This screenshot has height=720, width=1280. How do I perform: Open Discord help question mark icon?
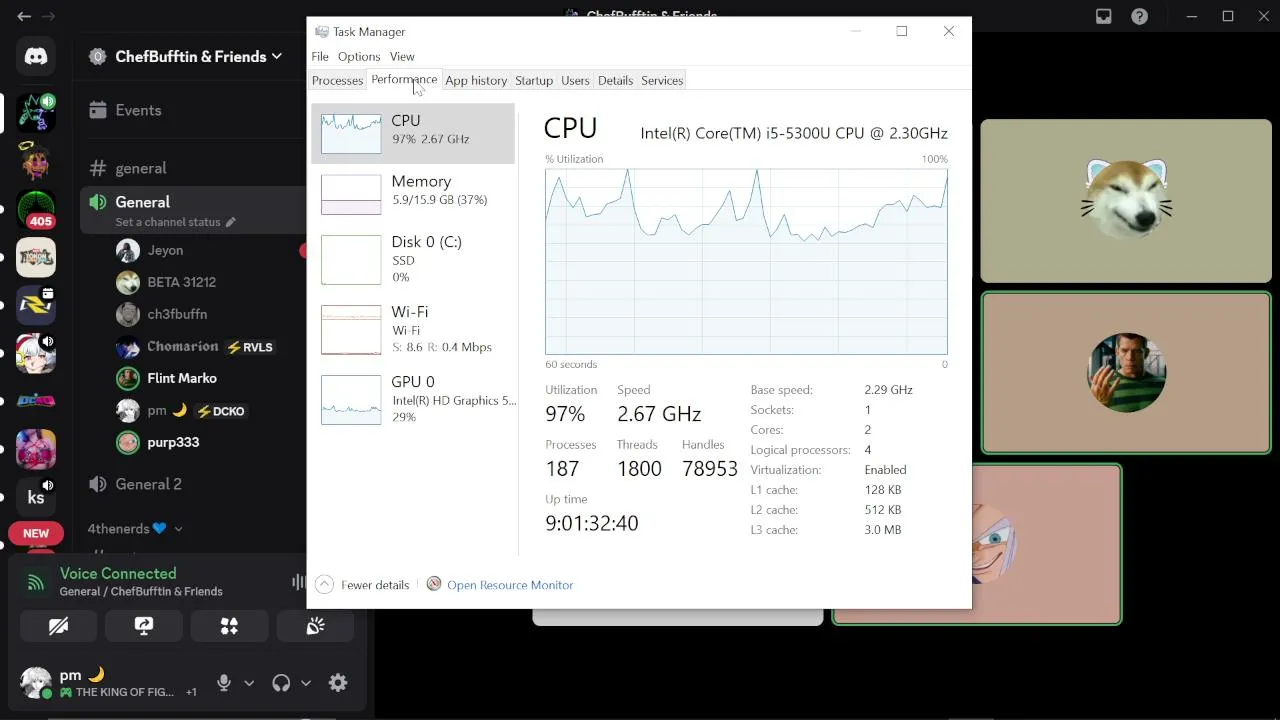point(1139,16)
